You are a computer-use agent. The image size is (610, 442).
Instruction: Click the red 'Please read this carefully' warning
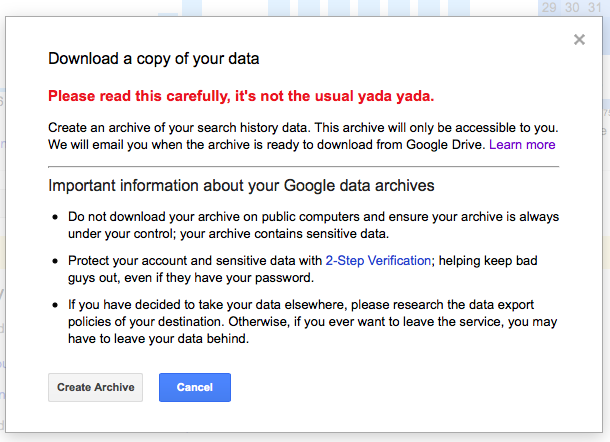tap(241, 96)
